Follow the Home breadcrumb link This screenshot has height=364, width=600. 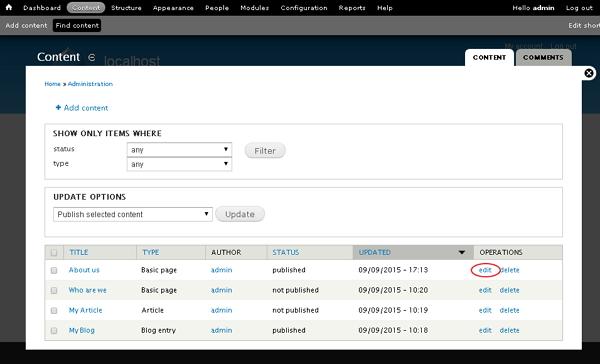52,84
